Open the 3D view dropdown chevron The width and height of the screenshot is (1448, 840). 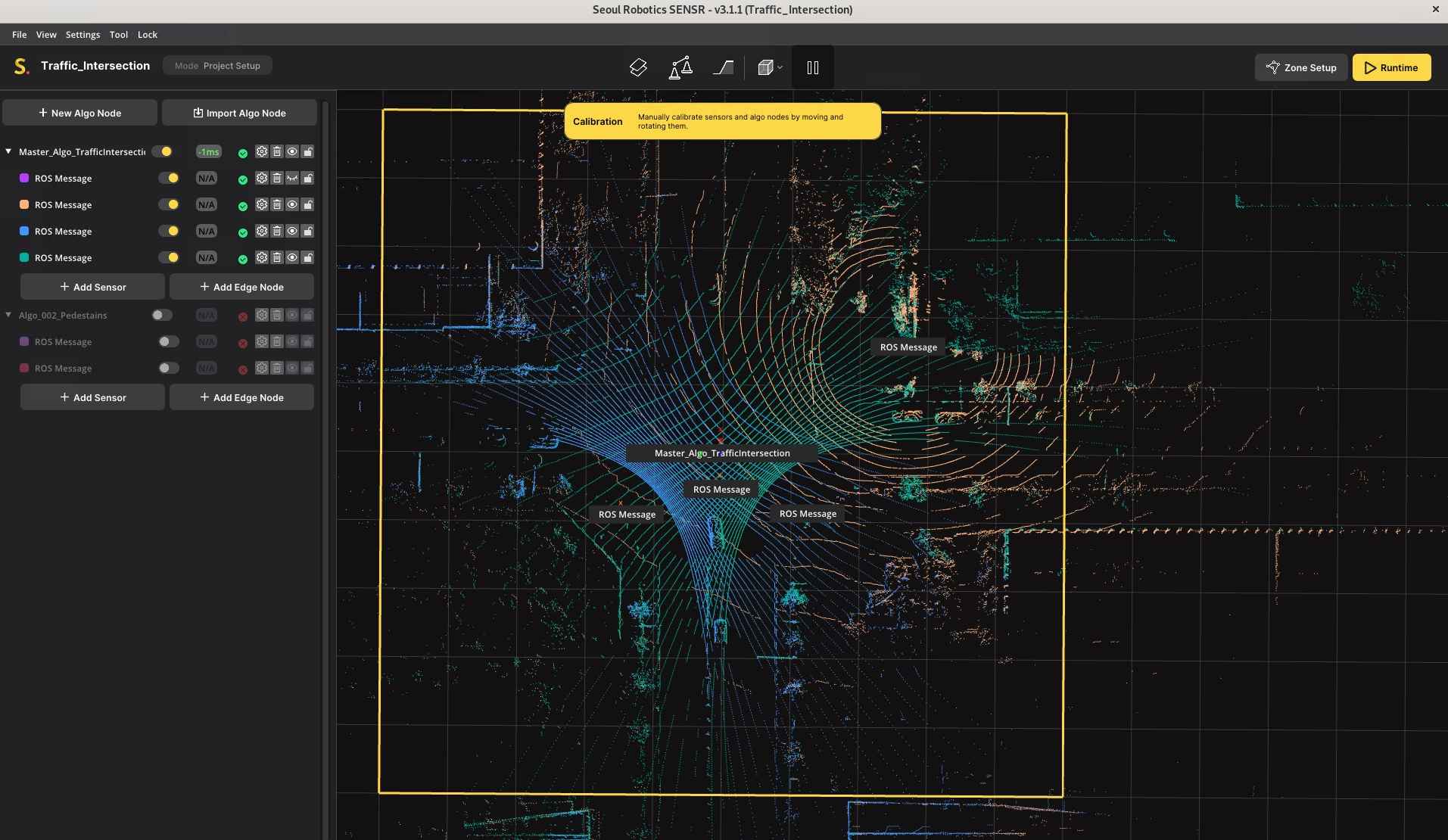click(x=780, y=67)
